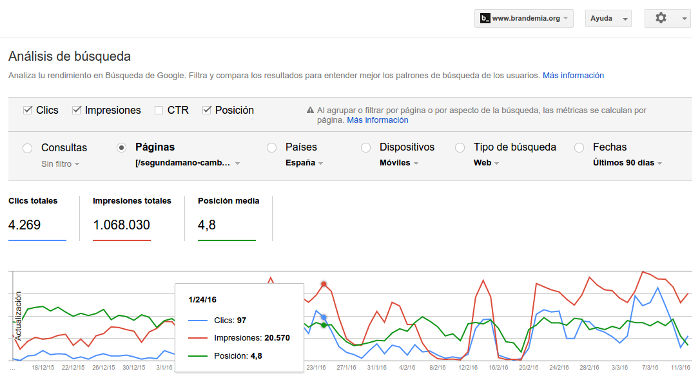The width and height of the screenshot is (700, 380).
Task: Enable the CTR checkbox
Action: click(x=158, y=110)
